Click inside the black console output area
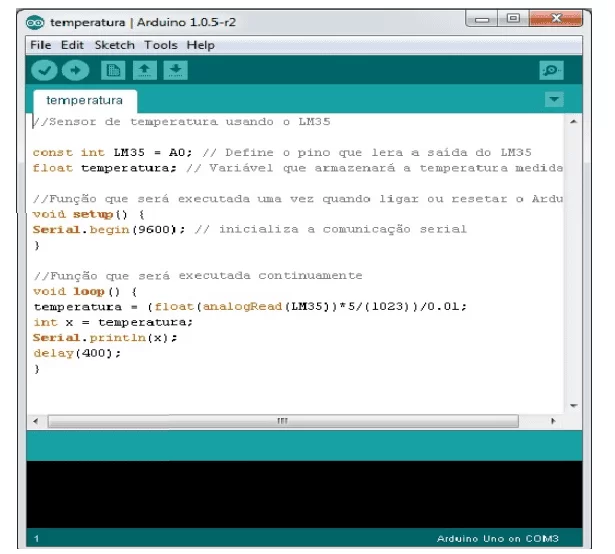Viewport: 615px width, 554px height. [304, 494]
